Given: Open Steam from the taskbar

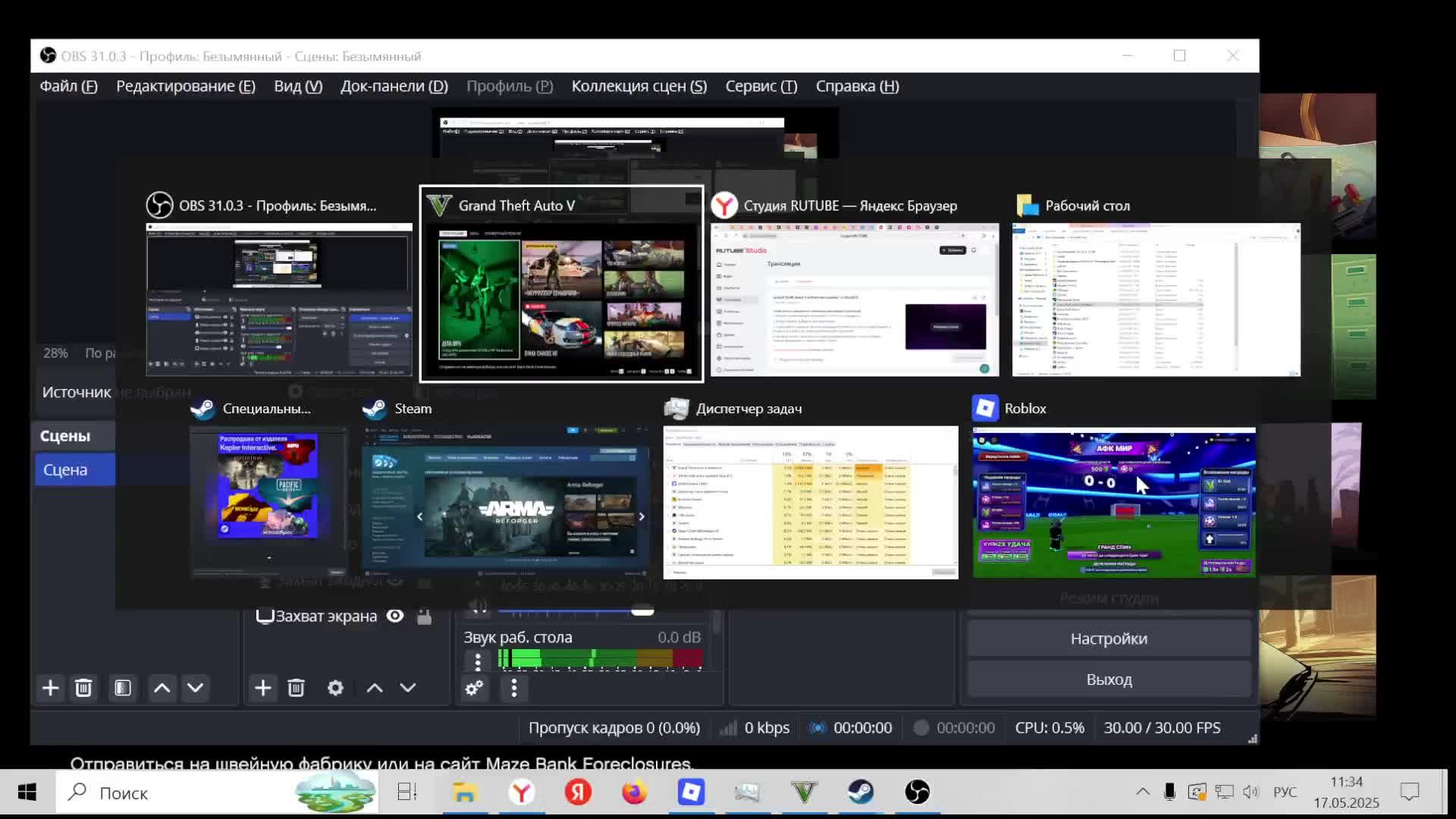Looking at the screenshot, I should click(861, 792).
